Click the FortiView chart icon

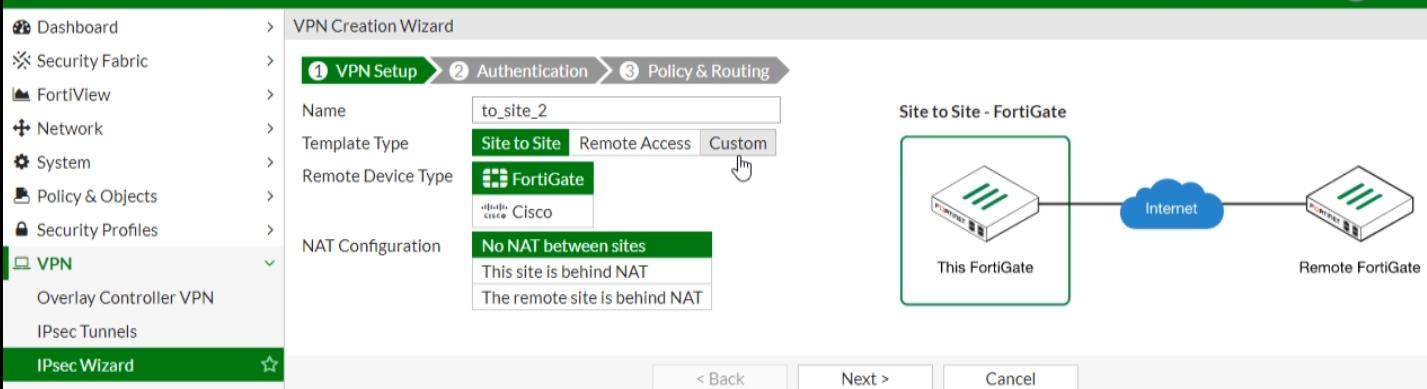pos(21,95)
